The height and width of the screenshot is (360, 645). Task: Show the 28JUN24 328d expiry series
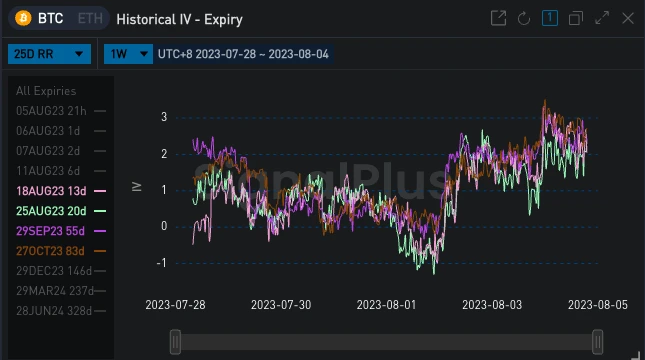[x=60, y=311]
